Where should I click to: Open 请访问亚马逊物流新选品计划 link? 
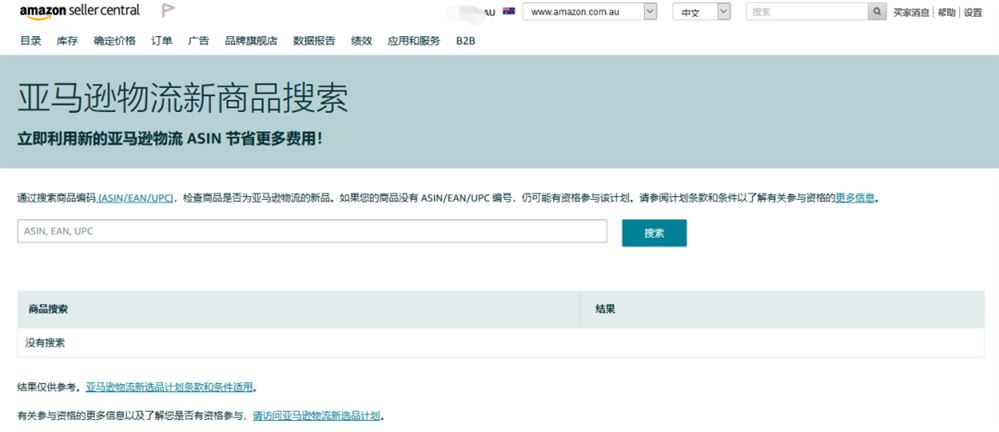(317, 416)
